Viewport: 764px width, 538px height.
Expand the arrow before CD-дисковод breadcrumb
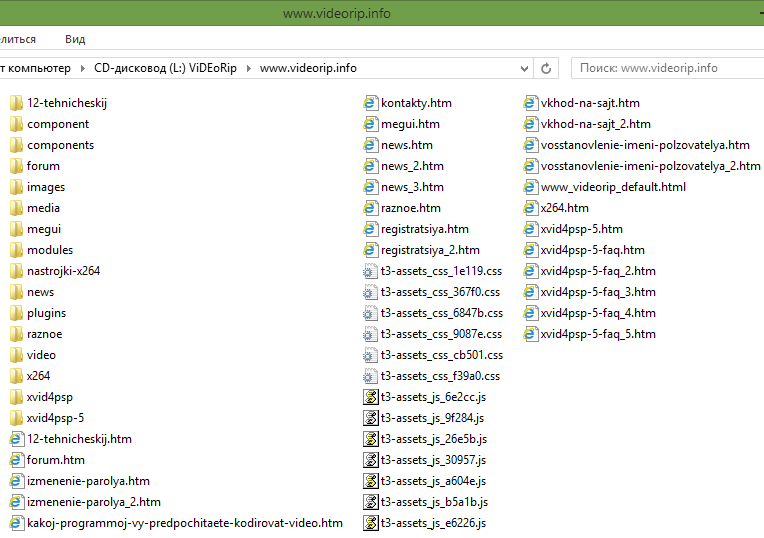coord(83,68)
